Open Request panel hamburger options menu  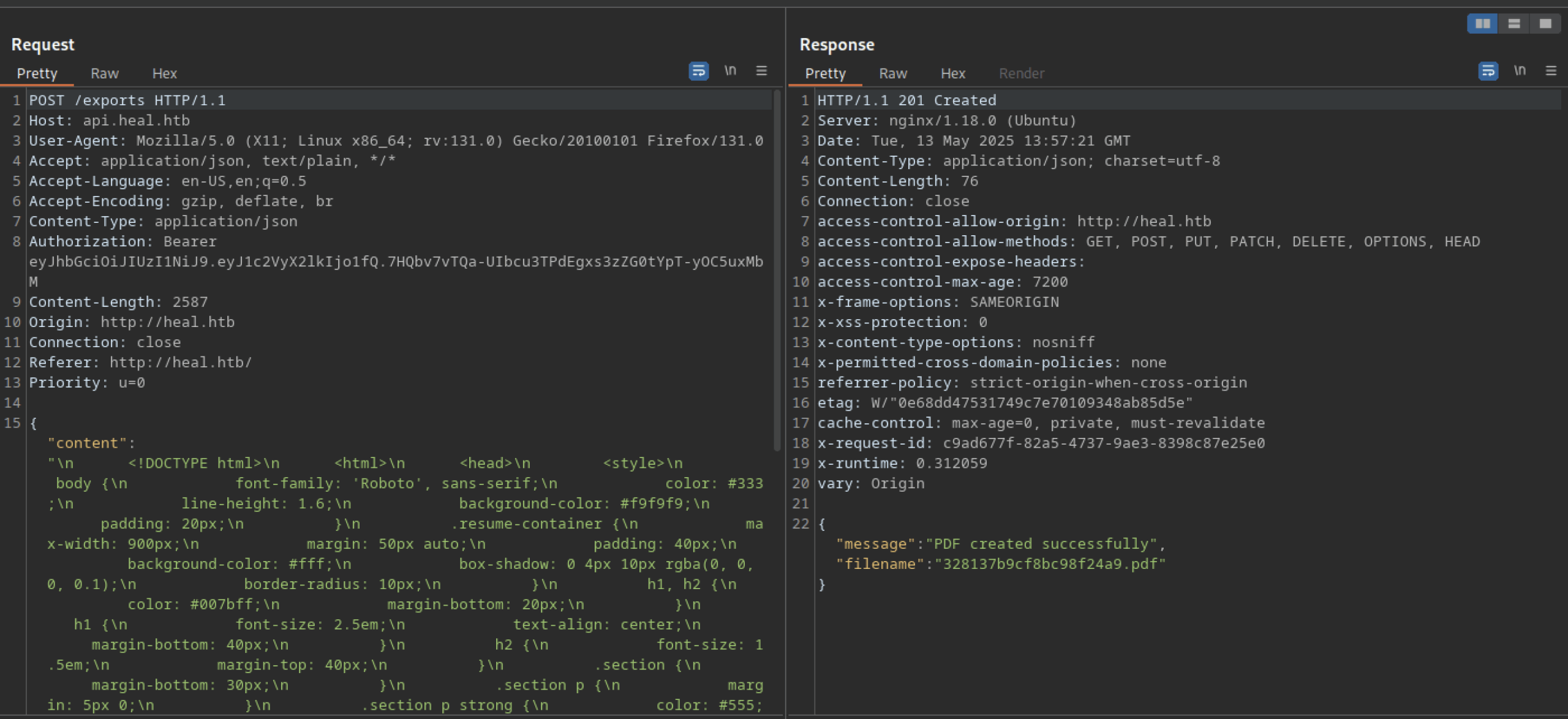(761, 71)
